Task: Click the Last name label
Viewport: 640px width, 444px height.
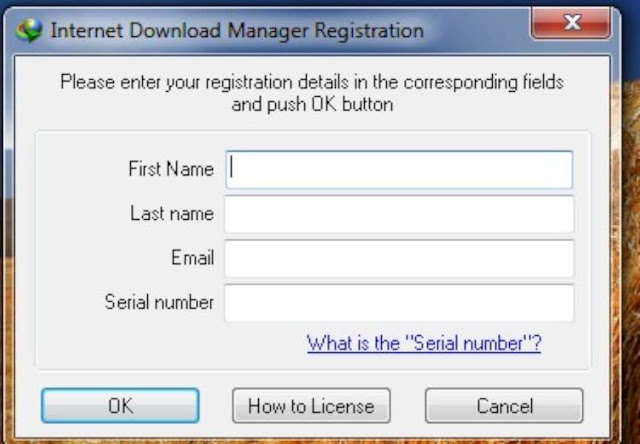Action: [x=172, y=213]
